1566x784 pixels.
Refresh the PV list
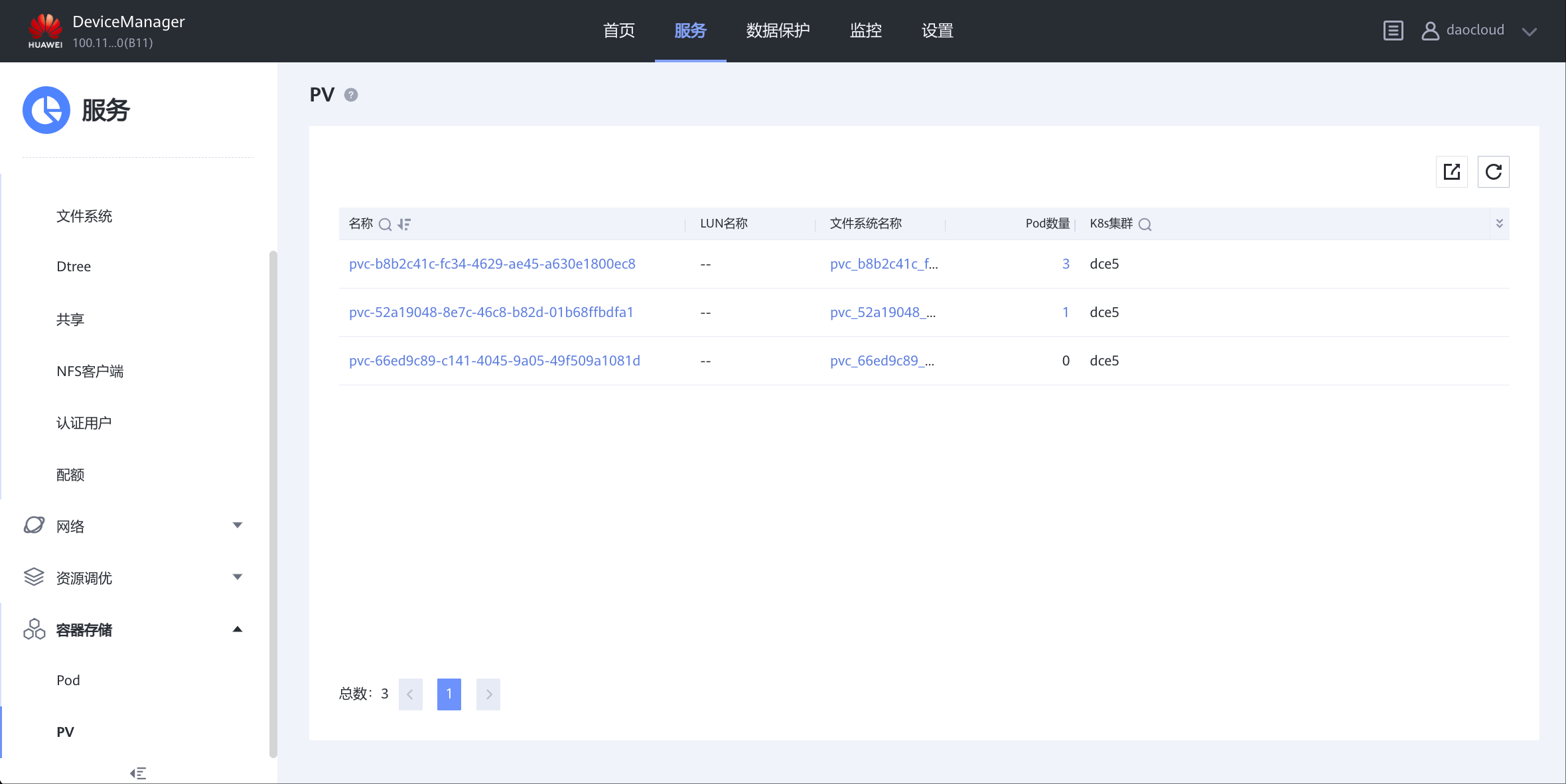click(1493, 172)
